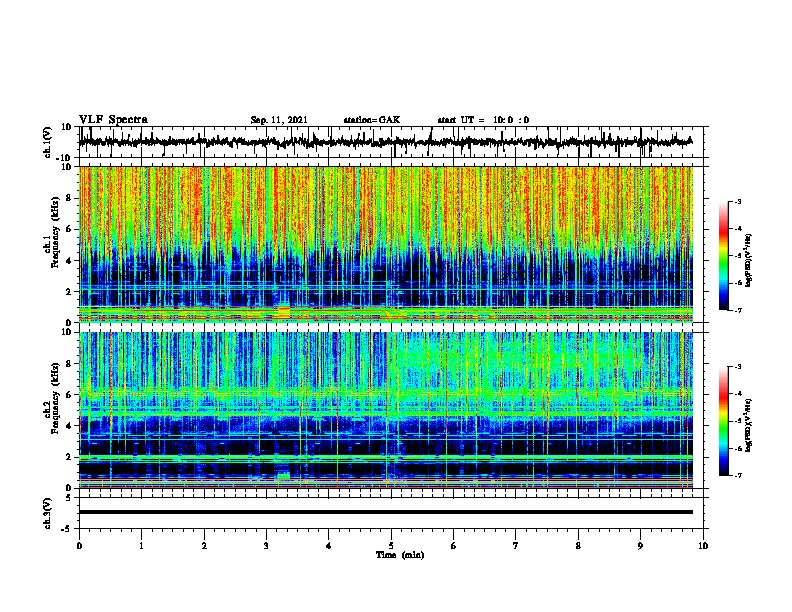
Task: Click time axis tick label "3"
Action: tap(266, 546)
